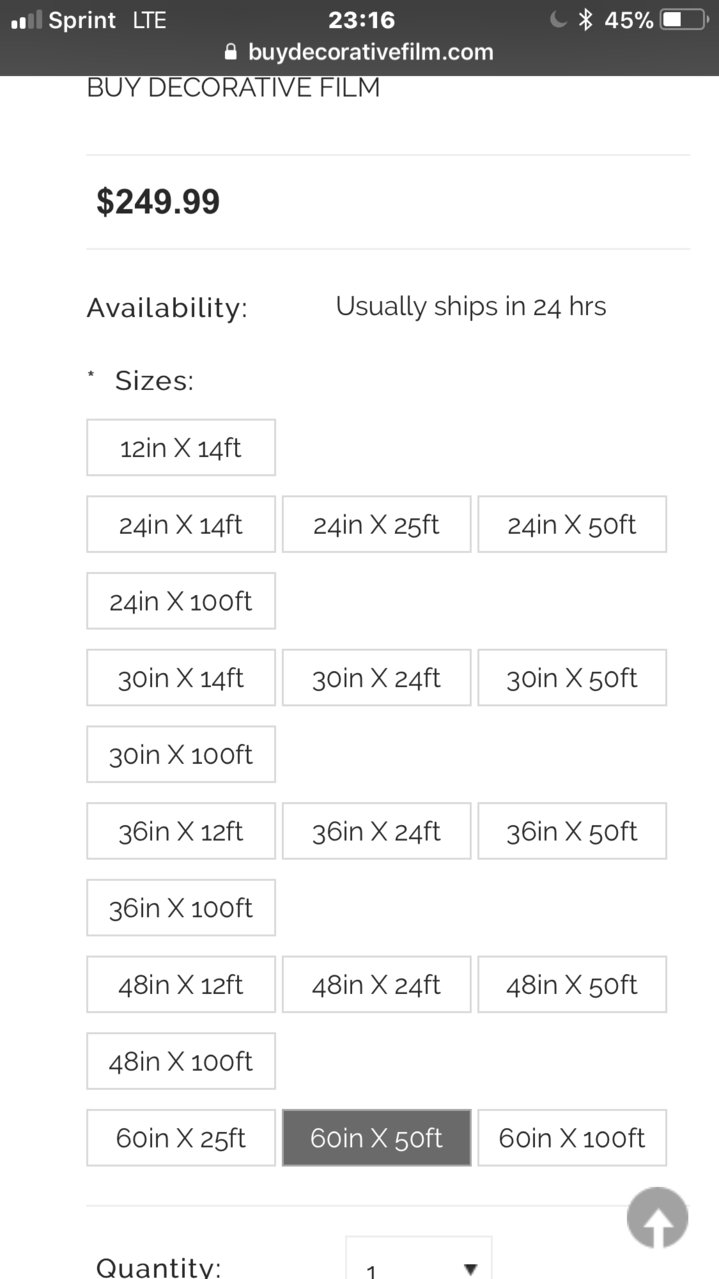719x1279 pixels.
Task: Pick the 60in X 100ft size
Action: point(572,1137)
